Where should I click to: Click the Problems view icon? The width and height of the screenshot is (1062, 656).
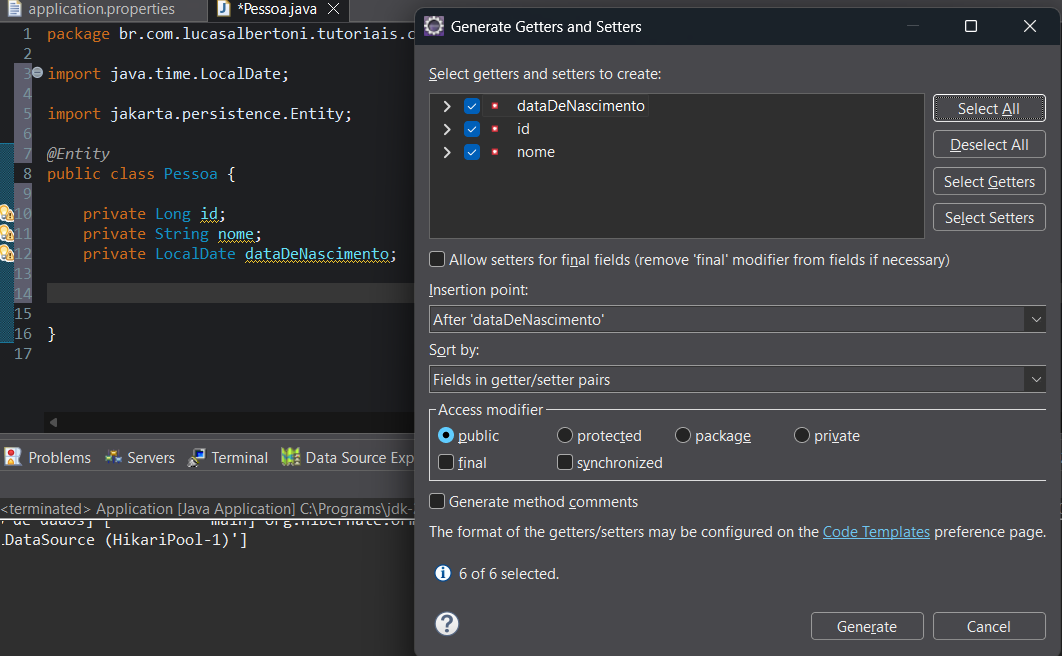(x=13, y=457)
